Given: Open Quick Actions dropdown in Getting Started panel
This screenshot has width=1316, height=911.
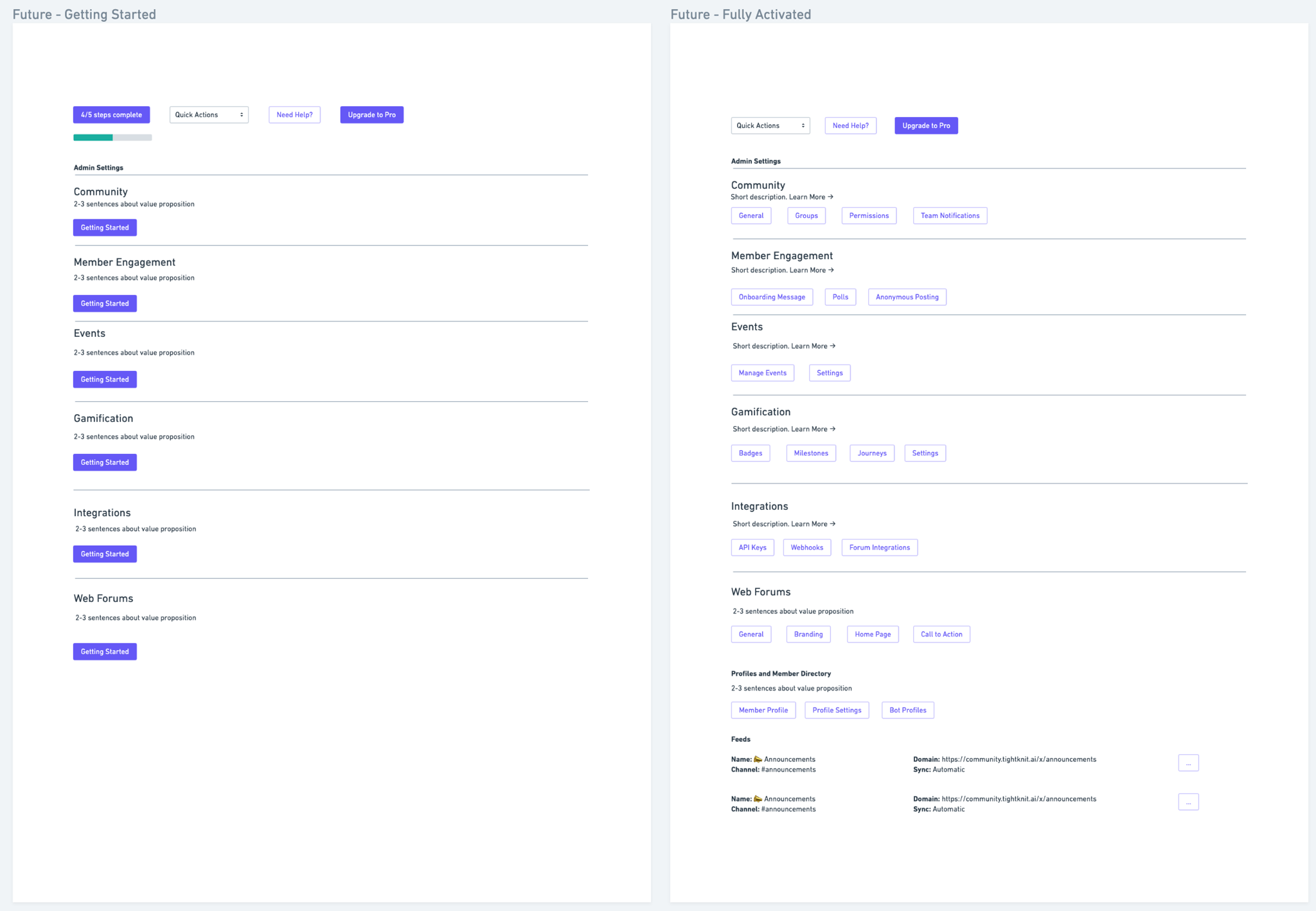Looking at the screenshot, I should (x=209, y=115).
